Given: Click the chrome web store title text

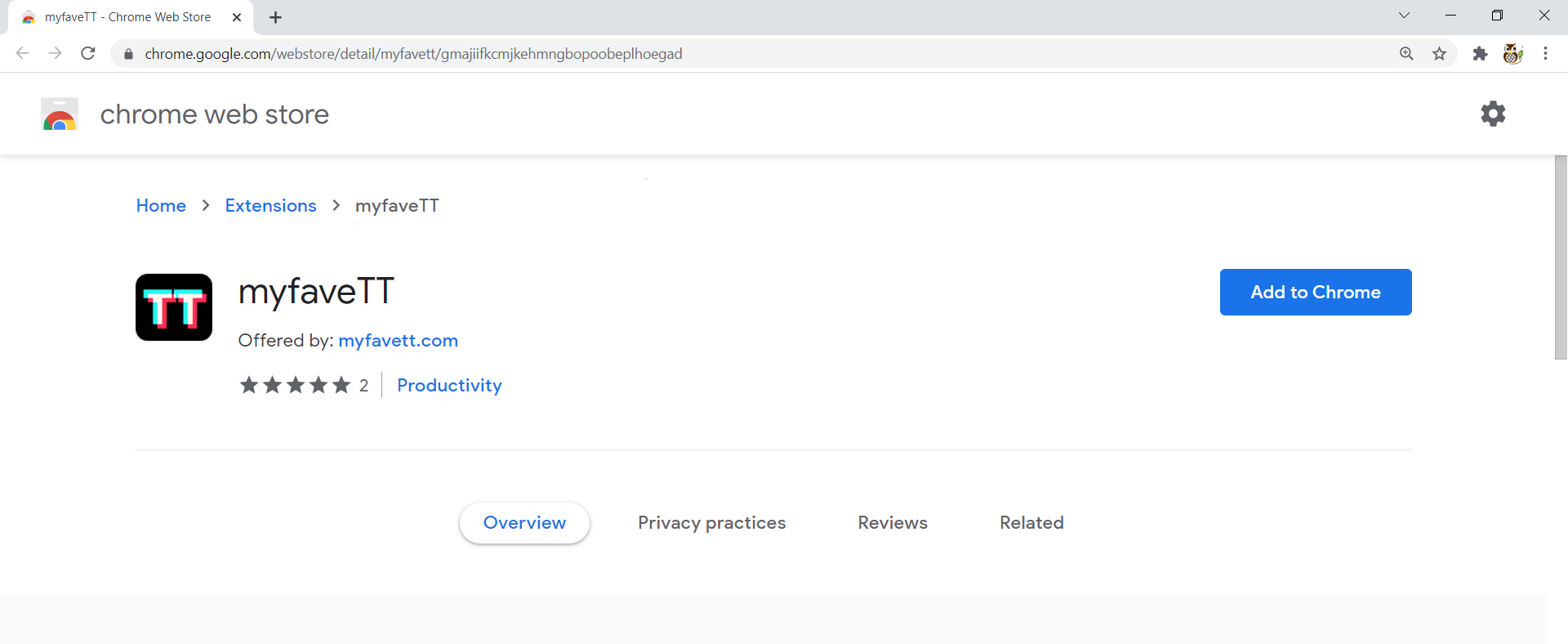Looking at the screenshot, I should [215, 114].
